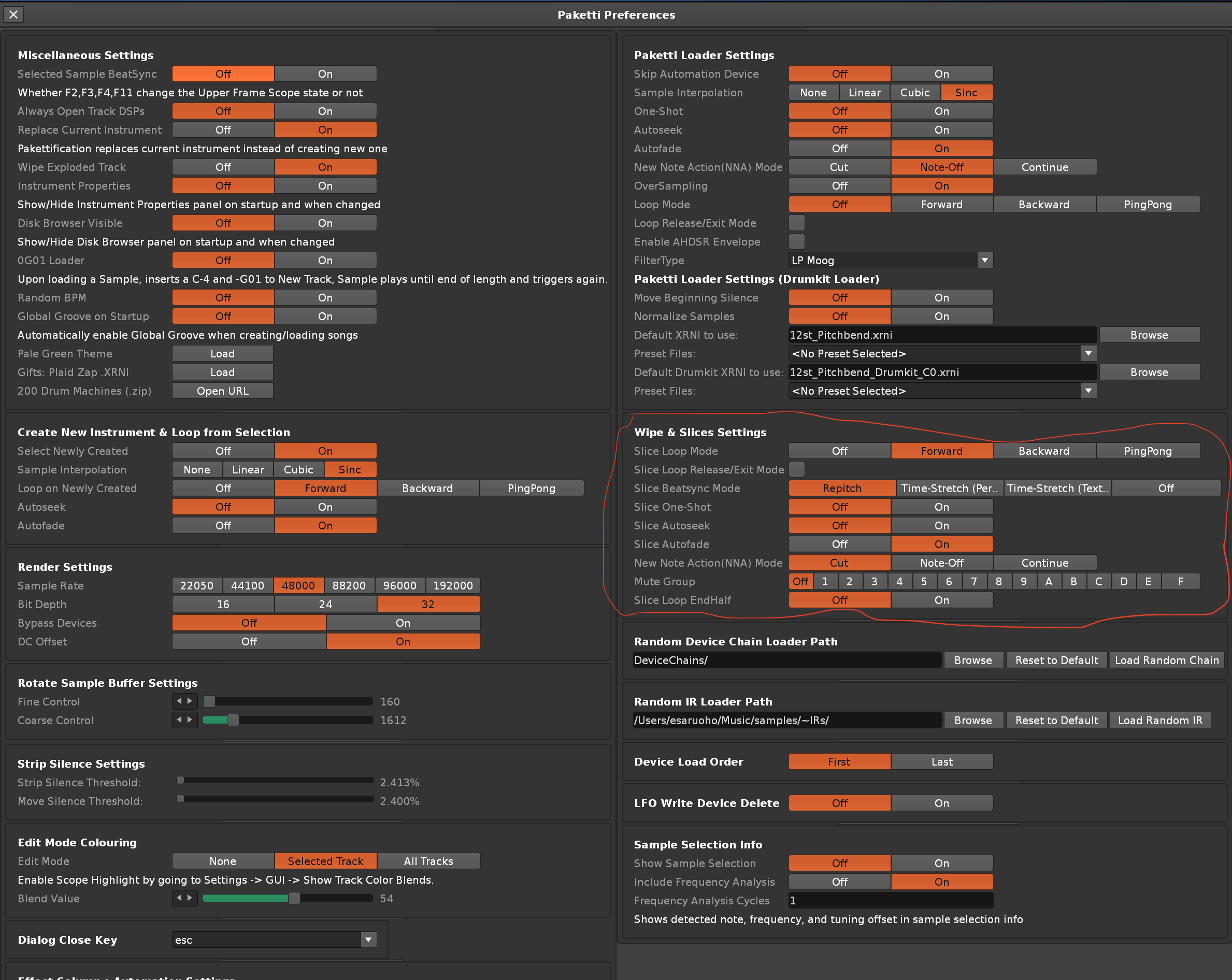Screen dimensions: 1232x980
Task: Set Edit Mode to All Tracks
Action: (428, 861)
